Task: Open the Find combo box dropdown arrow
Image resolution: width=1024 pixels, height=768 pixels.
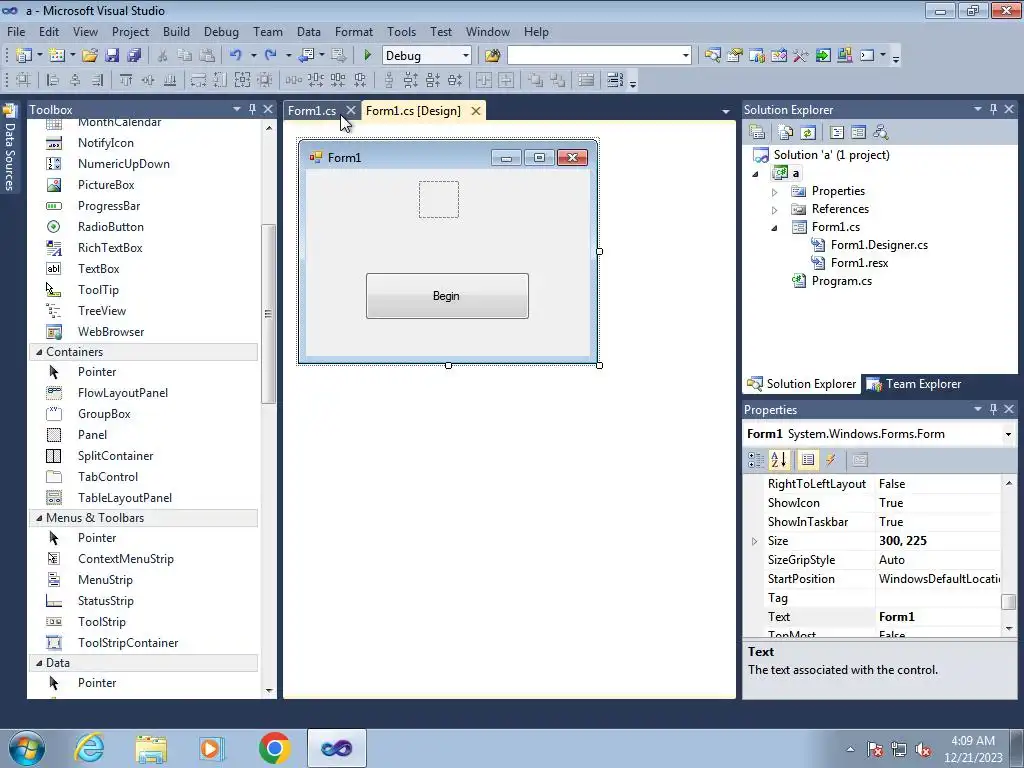Action: [685, 56]
